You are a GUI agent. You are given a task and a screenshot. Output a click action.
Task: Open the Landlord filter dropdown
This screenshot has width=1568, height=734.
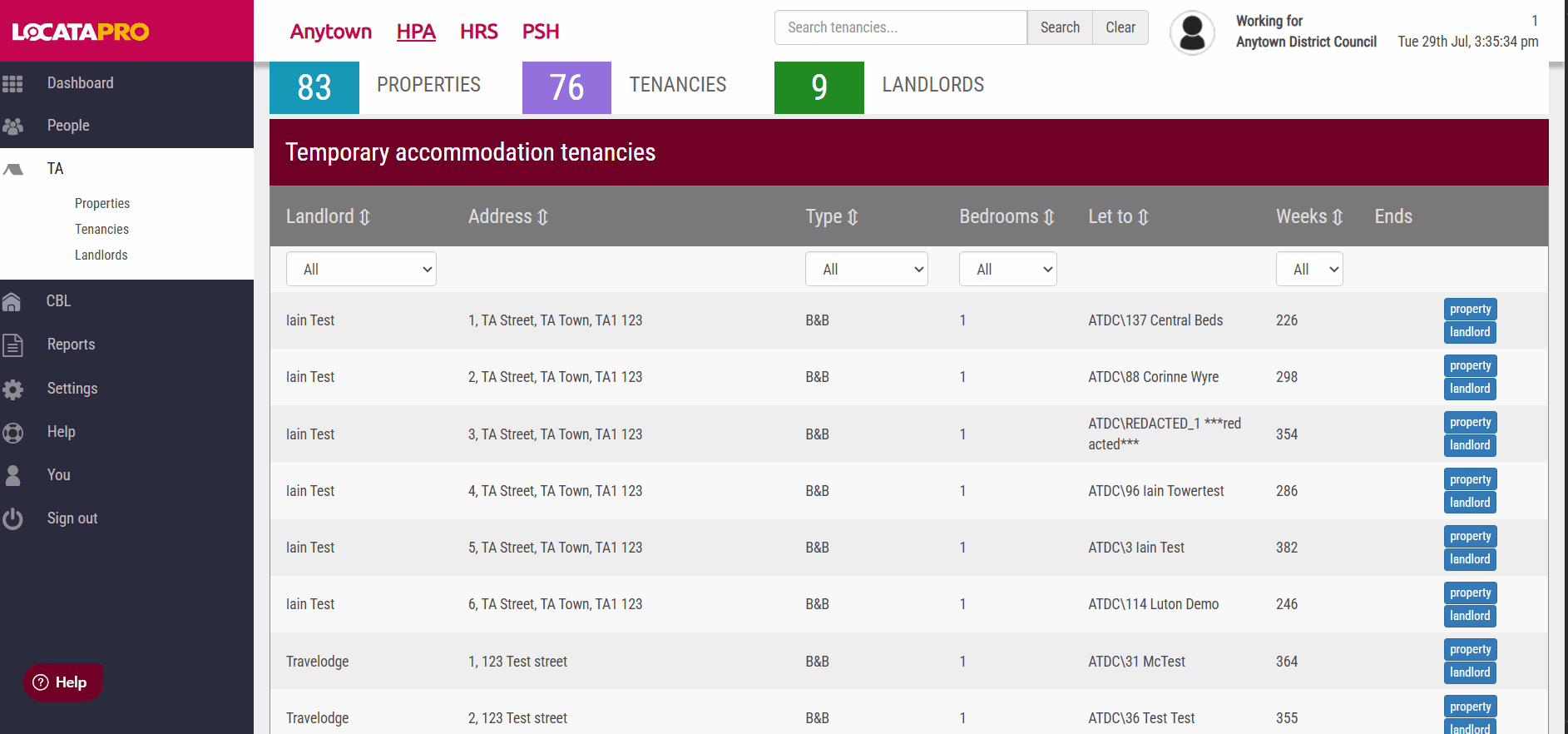pyautogui.click(x=361, y=269)
